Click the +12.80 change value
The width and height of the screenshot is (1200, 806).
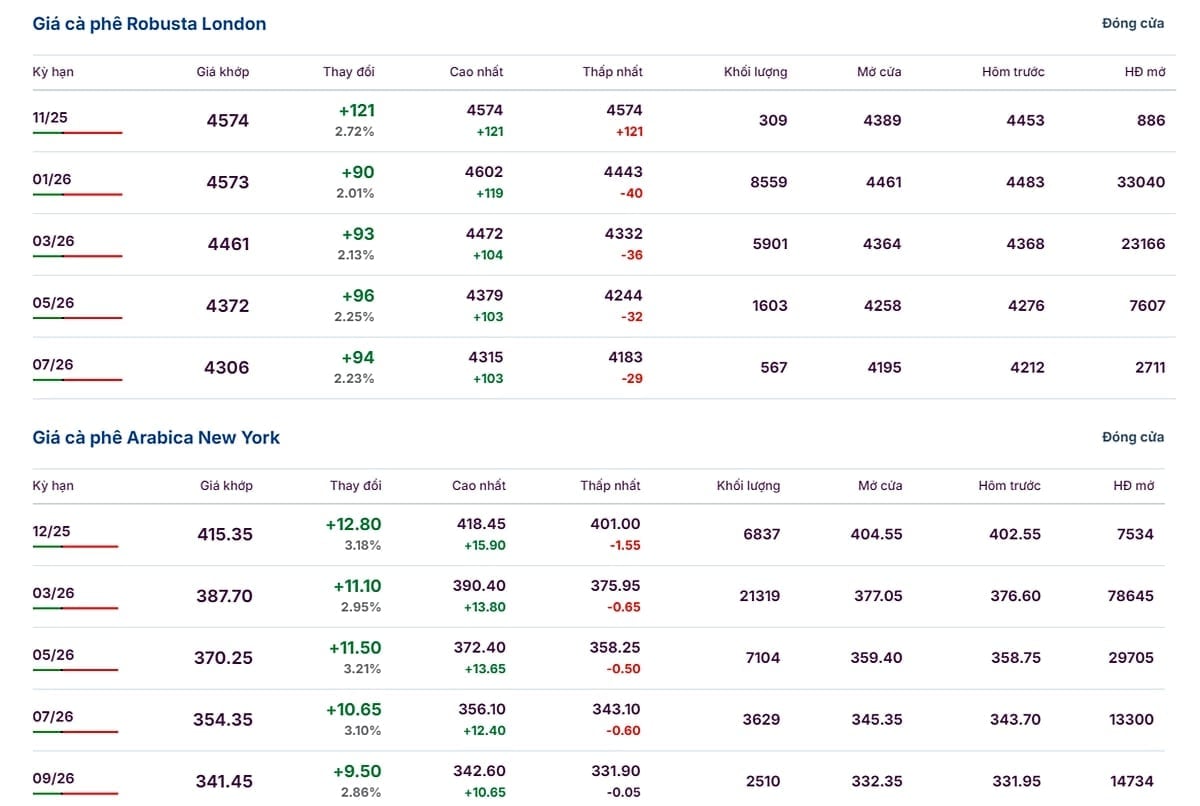coord(353,524)
